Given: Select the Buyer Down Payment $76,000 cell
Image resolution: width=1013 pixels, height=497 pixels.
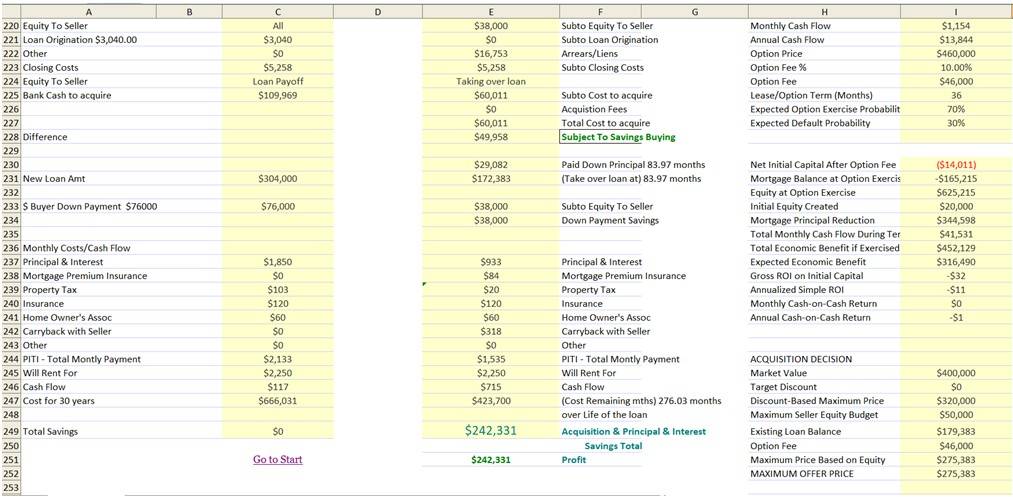Looking at the screenshot, I should pyautogui.click(x=278, y=206).
